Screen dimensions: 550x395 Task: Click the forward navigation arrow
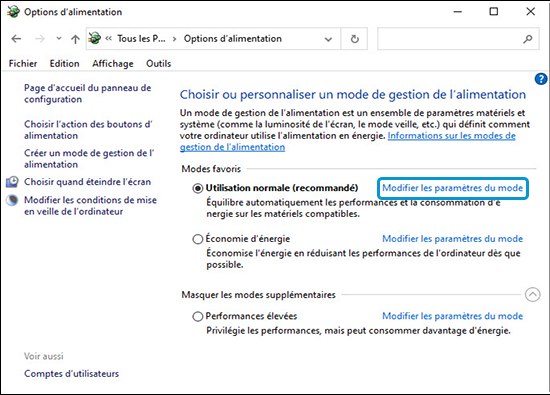[x=40, y=39]
